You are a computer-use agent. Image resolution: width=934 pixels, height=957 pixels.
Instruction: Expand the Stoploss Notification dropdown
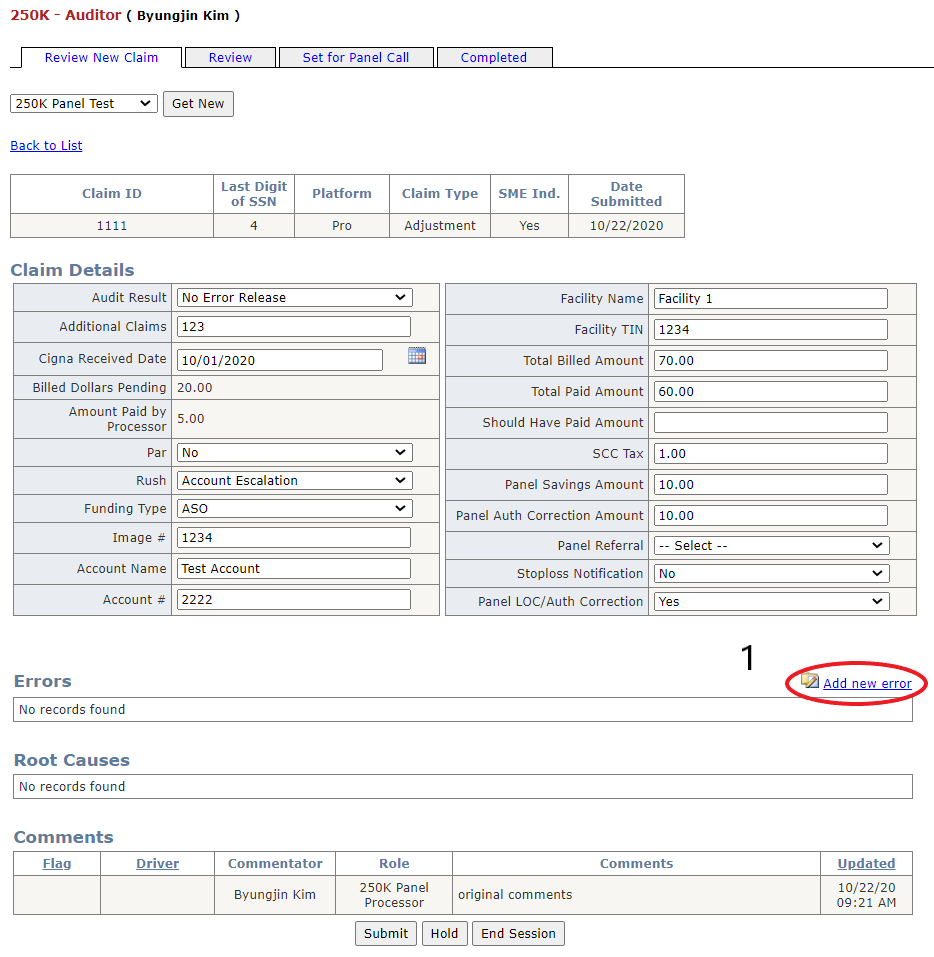(772, 574)
